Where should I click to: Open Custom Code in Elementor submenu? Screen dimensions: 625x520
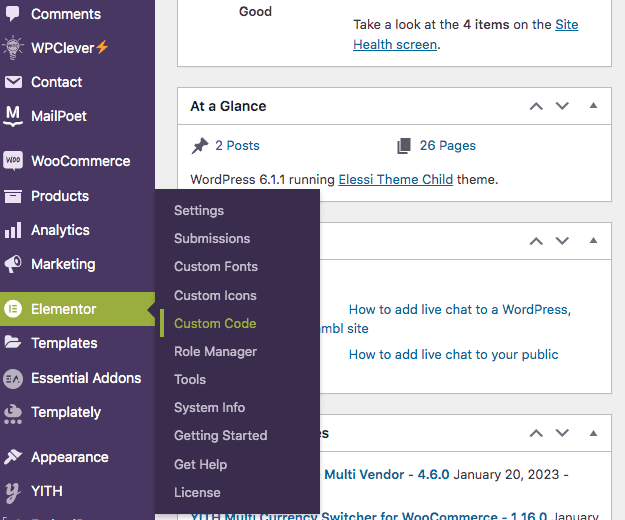tap(215, 324)
